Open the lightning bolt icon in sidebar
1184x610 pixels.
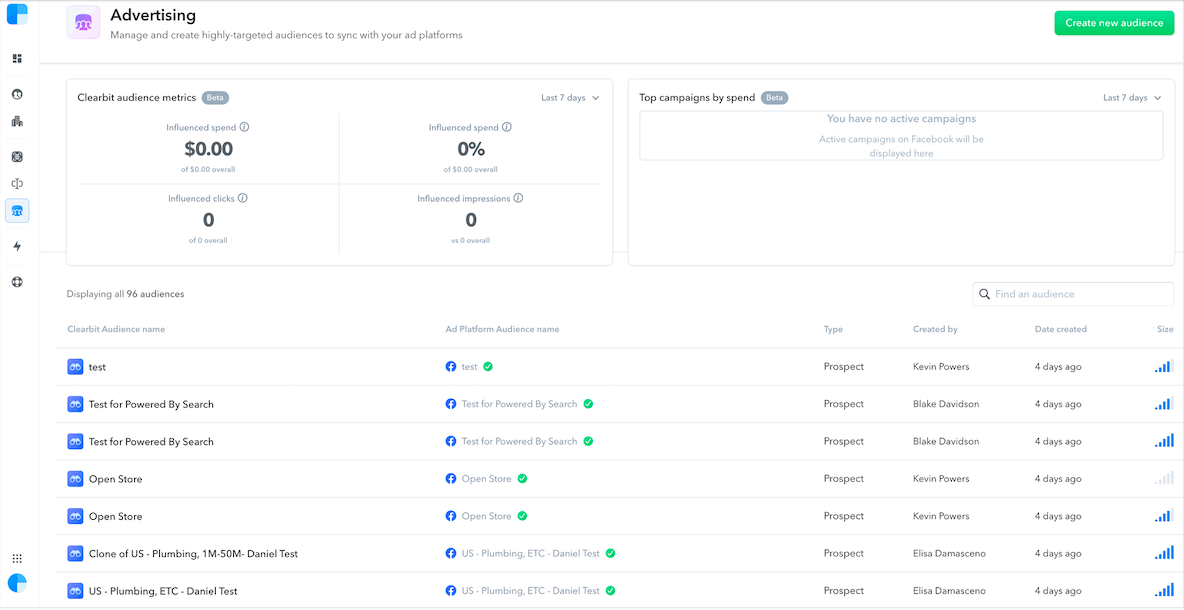17,246
